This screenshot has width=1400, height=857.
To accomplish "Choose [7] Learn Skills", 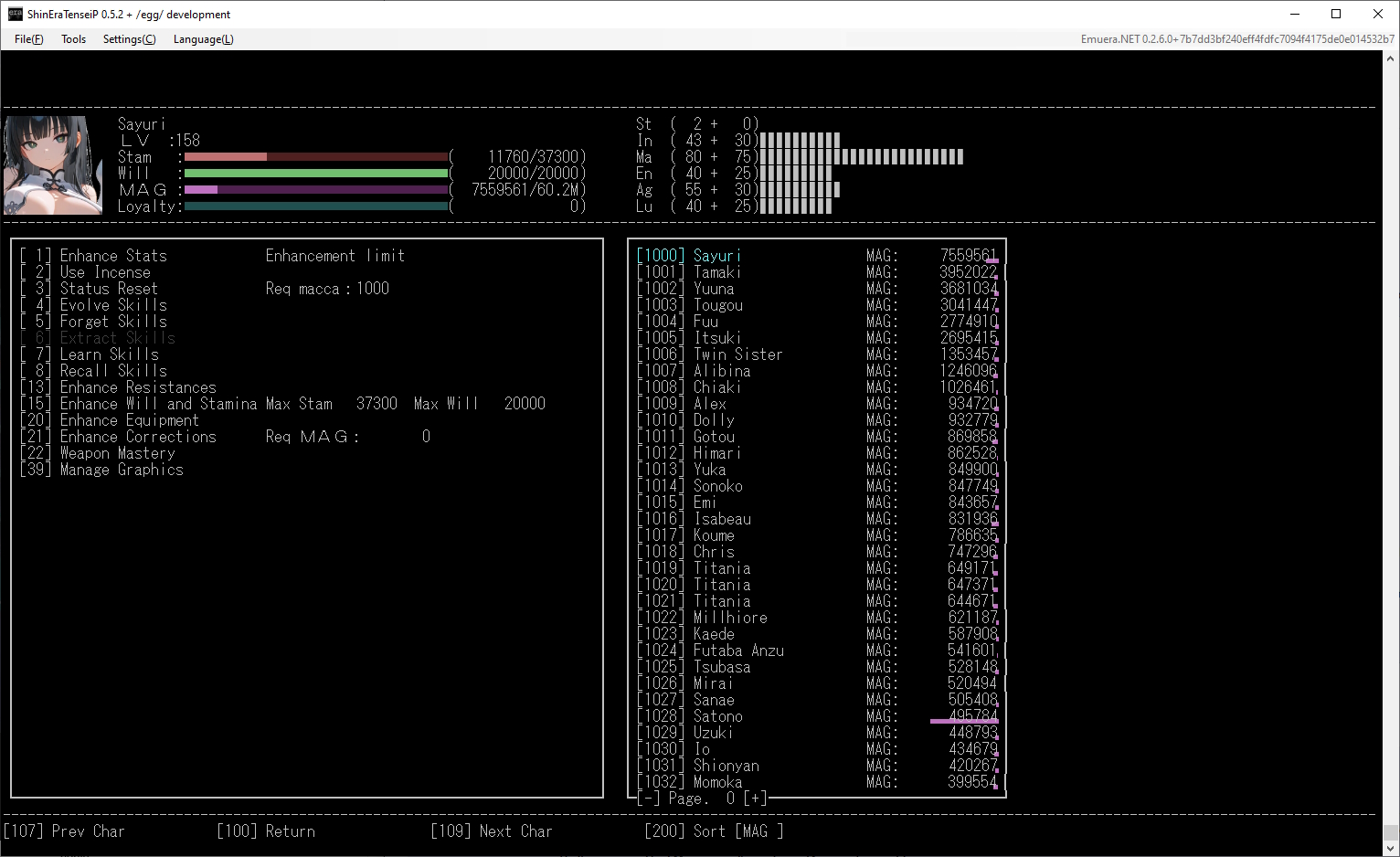I will coord(90,354).
